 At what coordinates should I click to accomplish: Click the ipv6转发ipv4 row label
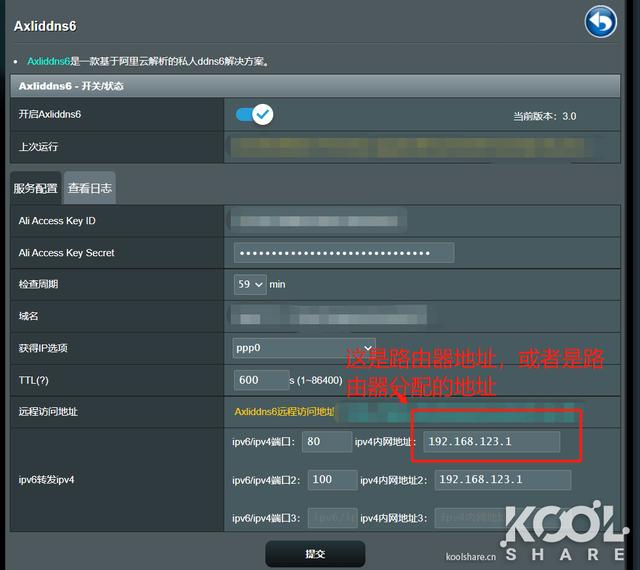pyautogui.click(x=47, y=480)
